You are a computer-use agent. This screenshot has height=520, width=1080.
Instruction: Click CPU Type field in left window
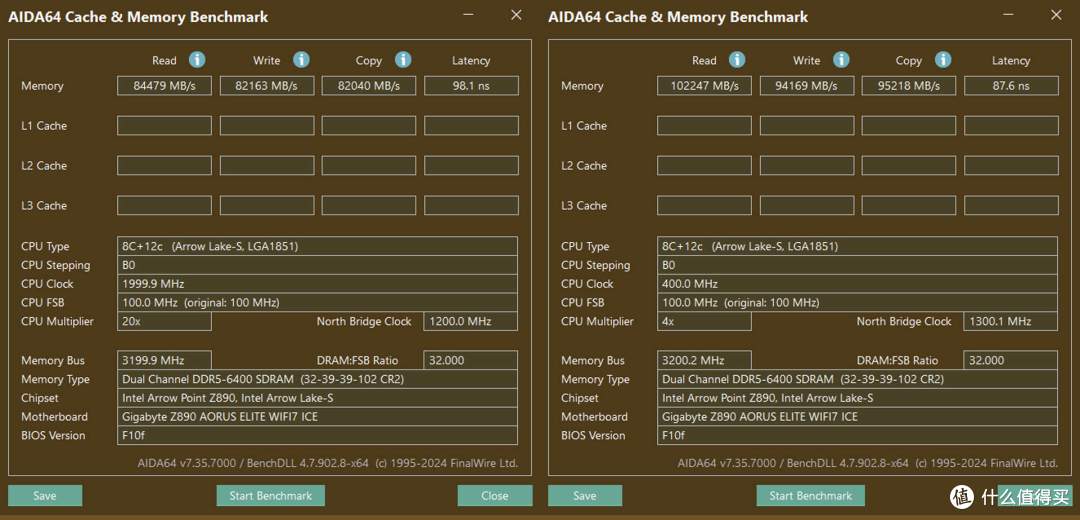pyautogui.click(x=318, y=247)
